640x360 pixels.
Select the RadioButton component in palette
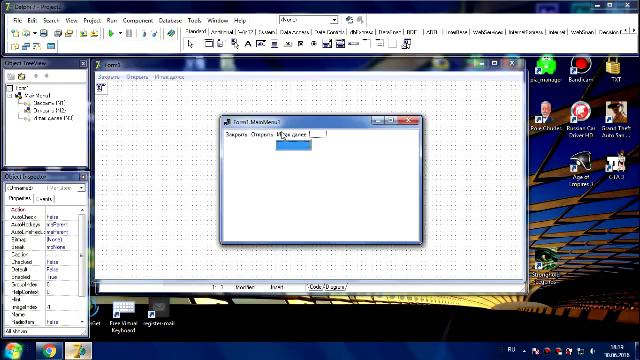pos(313,44)
